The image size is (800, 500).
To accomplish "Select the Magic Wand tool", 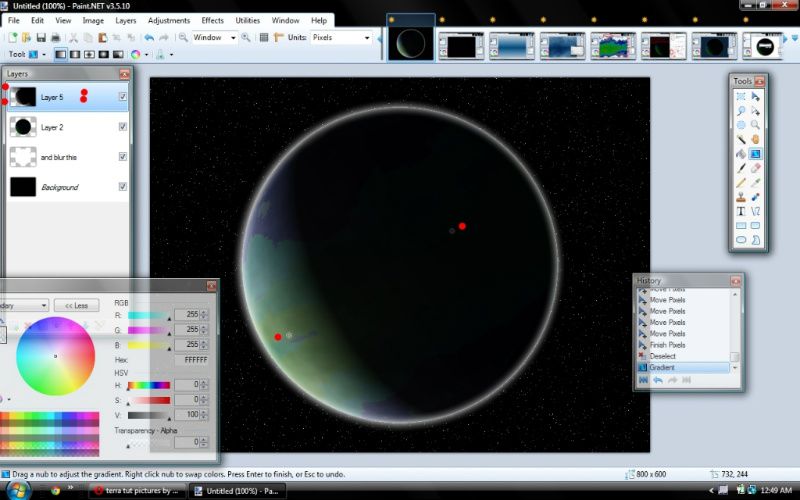I will pyautogui.click(x=741, y=139).
